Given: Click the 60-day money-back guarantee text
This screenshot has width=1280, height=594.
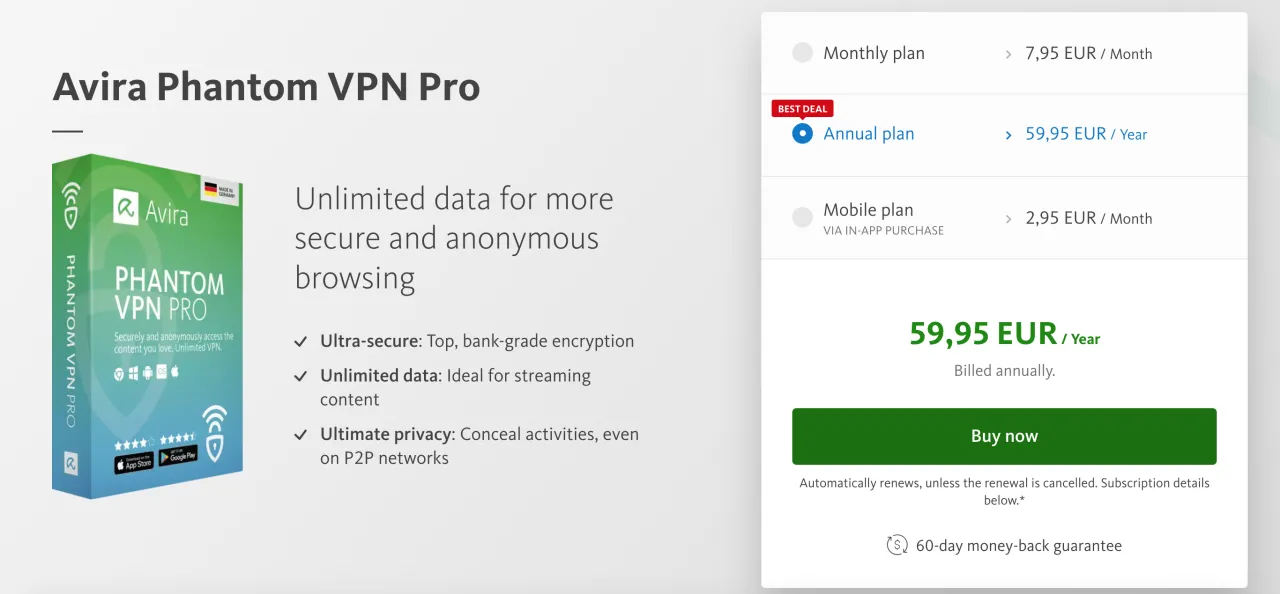Looking at the screenshot, I should (1019, 546).
